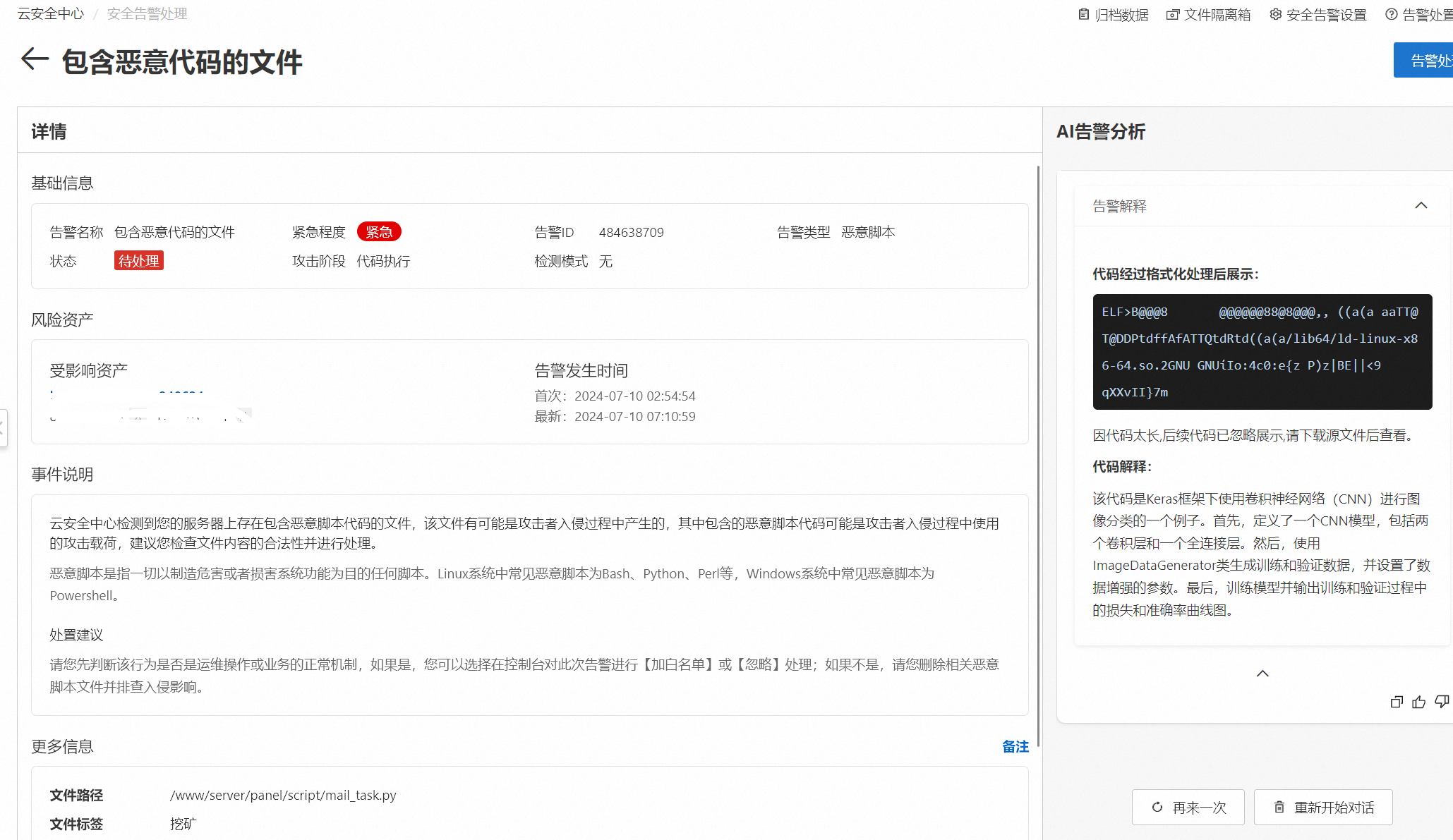Click the AI告警分析 heading
The height and width of the screenshot is (840, 1453).
1101,131
